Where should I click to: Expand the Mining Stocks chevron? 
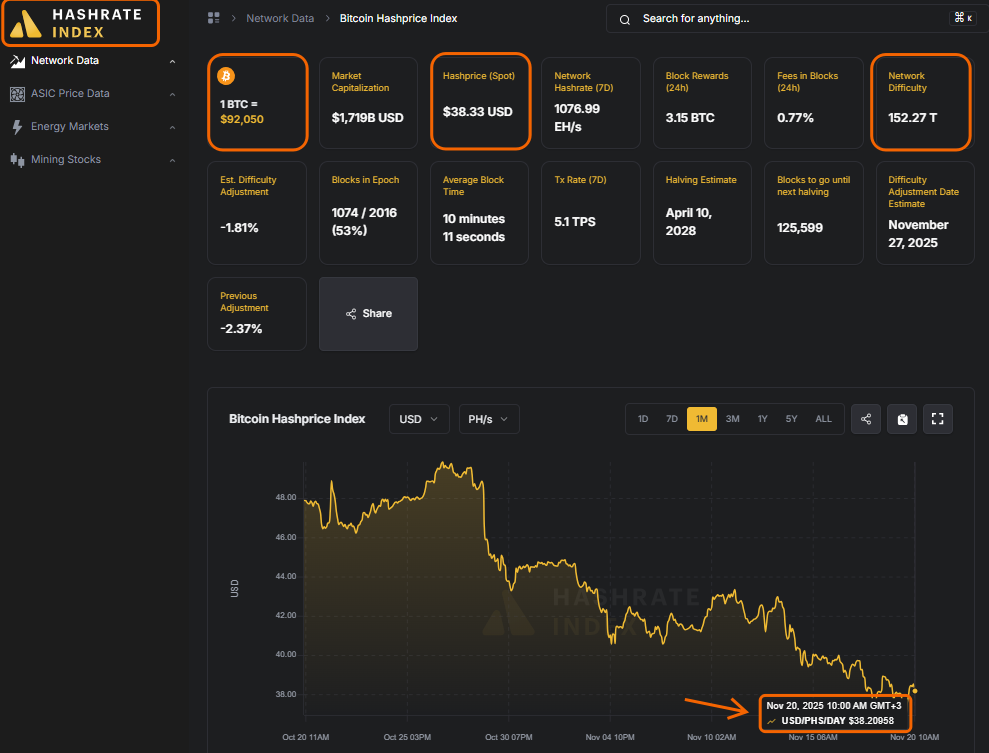tap(172, 160)
